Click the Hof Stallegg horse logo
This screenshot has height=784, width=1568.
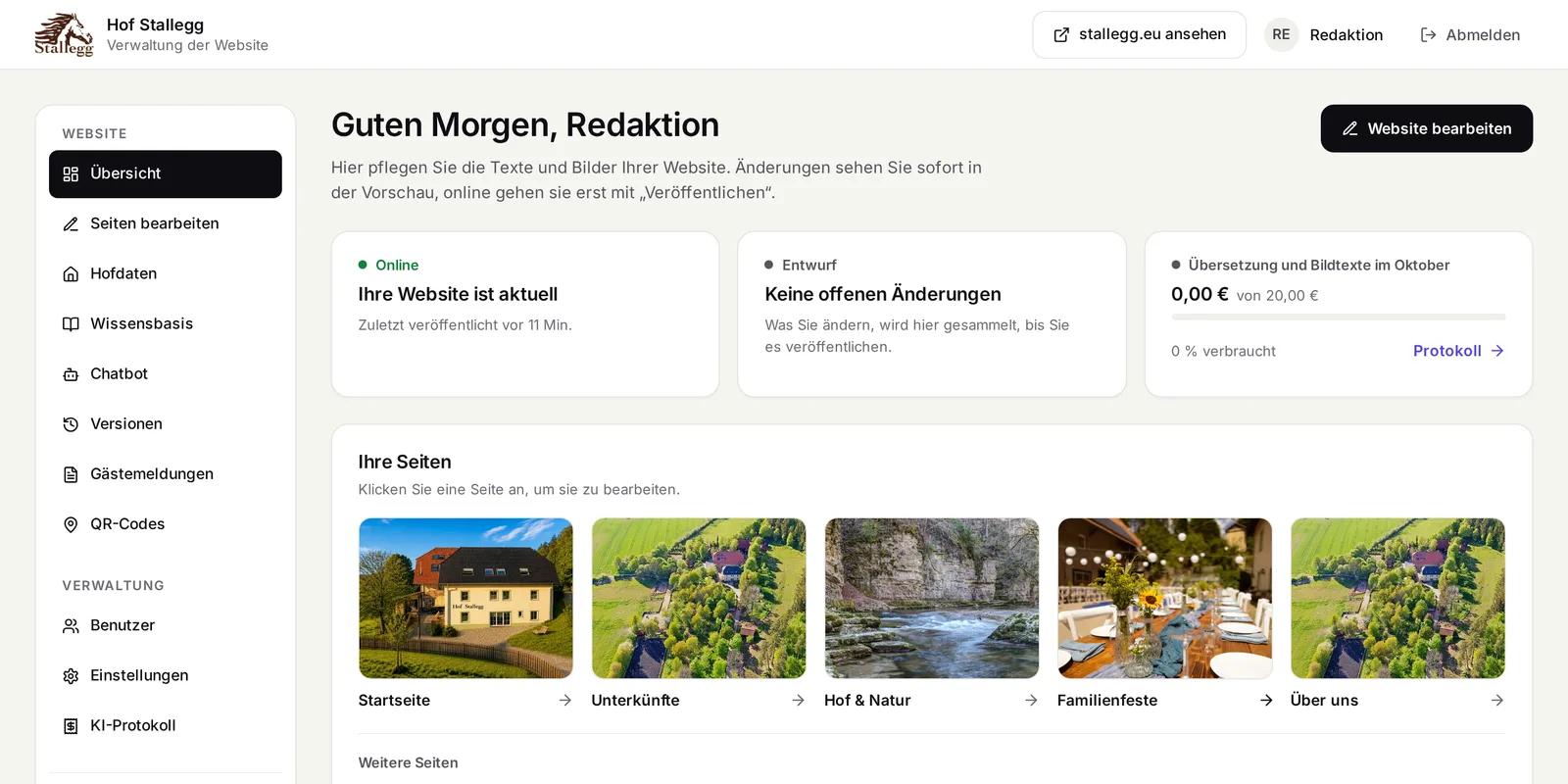coord(64,34)
